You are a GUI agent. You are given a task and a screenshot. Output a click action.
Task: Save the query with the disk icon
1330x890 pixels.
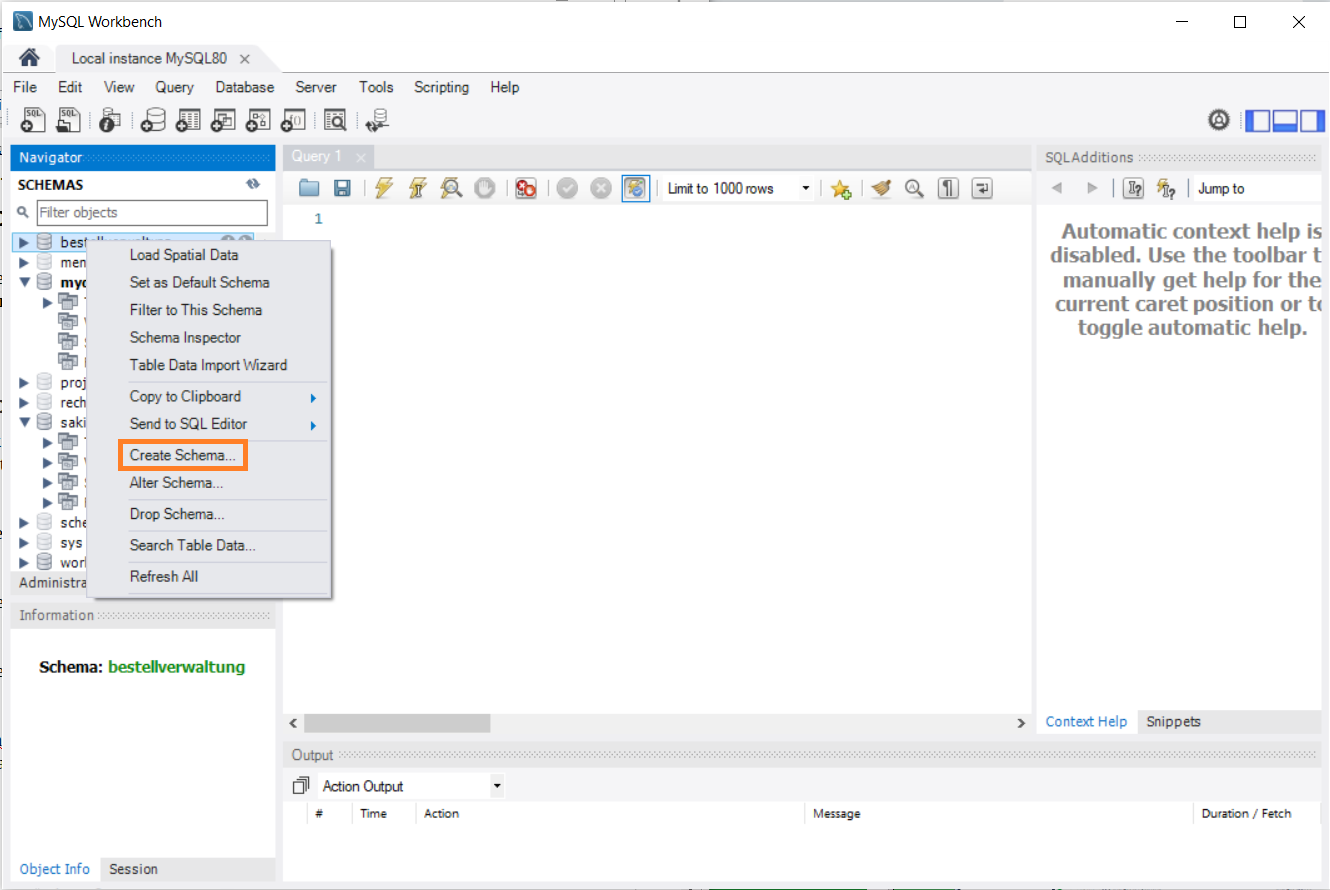[343, 188]
